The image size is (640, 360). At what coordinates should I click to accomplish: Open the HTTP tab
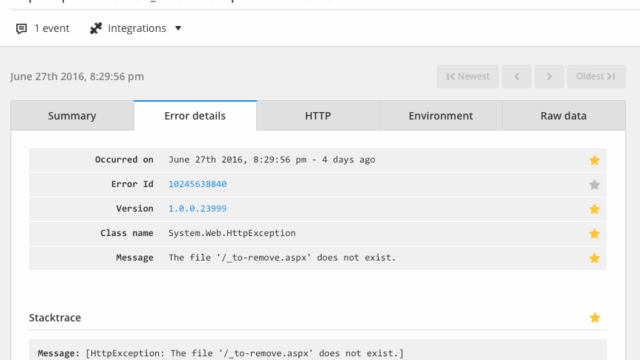[318, 116]
